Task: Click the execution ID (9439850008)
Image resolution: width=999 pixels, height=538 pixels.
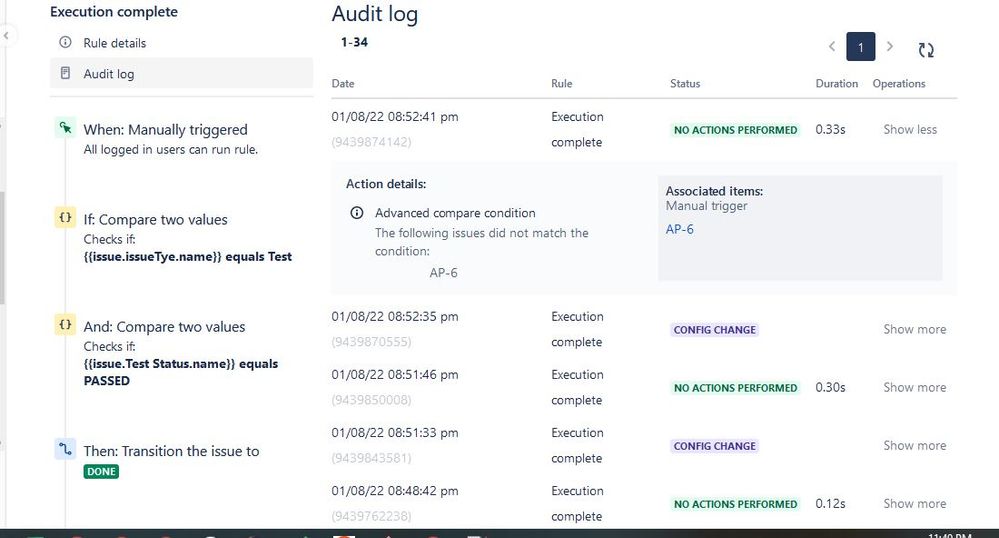Action: point(371,400)
